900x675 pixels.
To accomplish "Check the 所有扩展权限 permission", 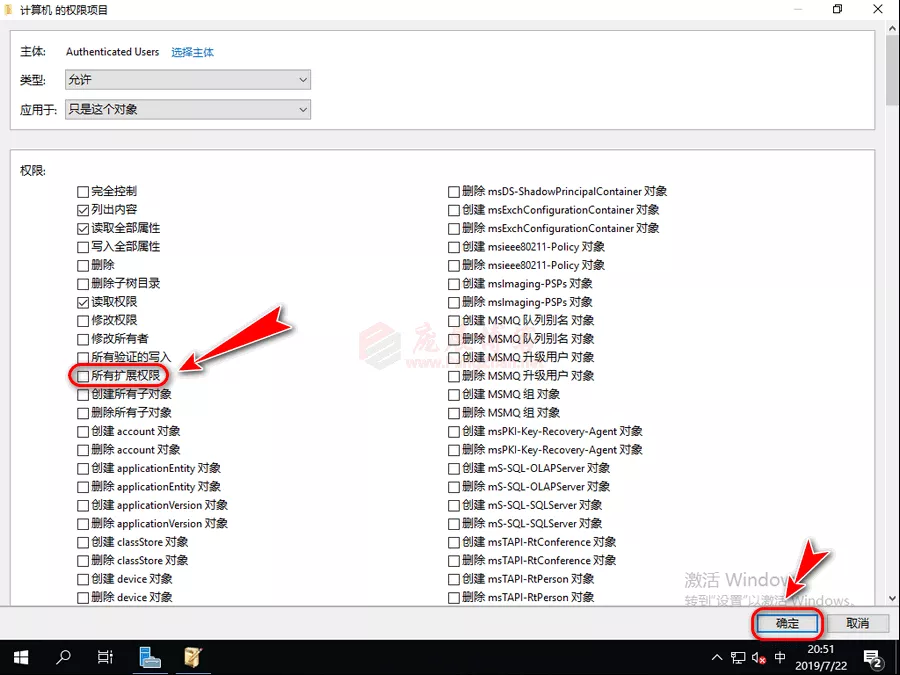I will pyautogui.click(x=83, y=376).
